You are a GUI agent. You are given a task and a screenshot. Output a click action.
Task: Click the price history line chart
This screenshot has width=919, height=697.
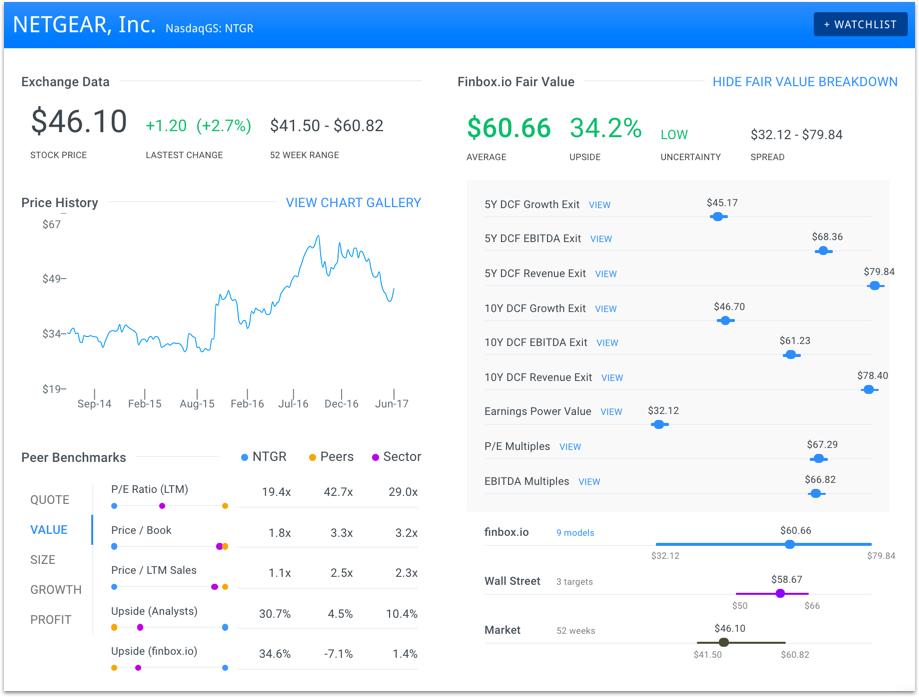click(232, 293)
